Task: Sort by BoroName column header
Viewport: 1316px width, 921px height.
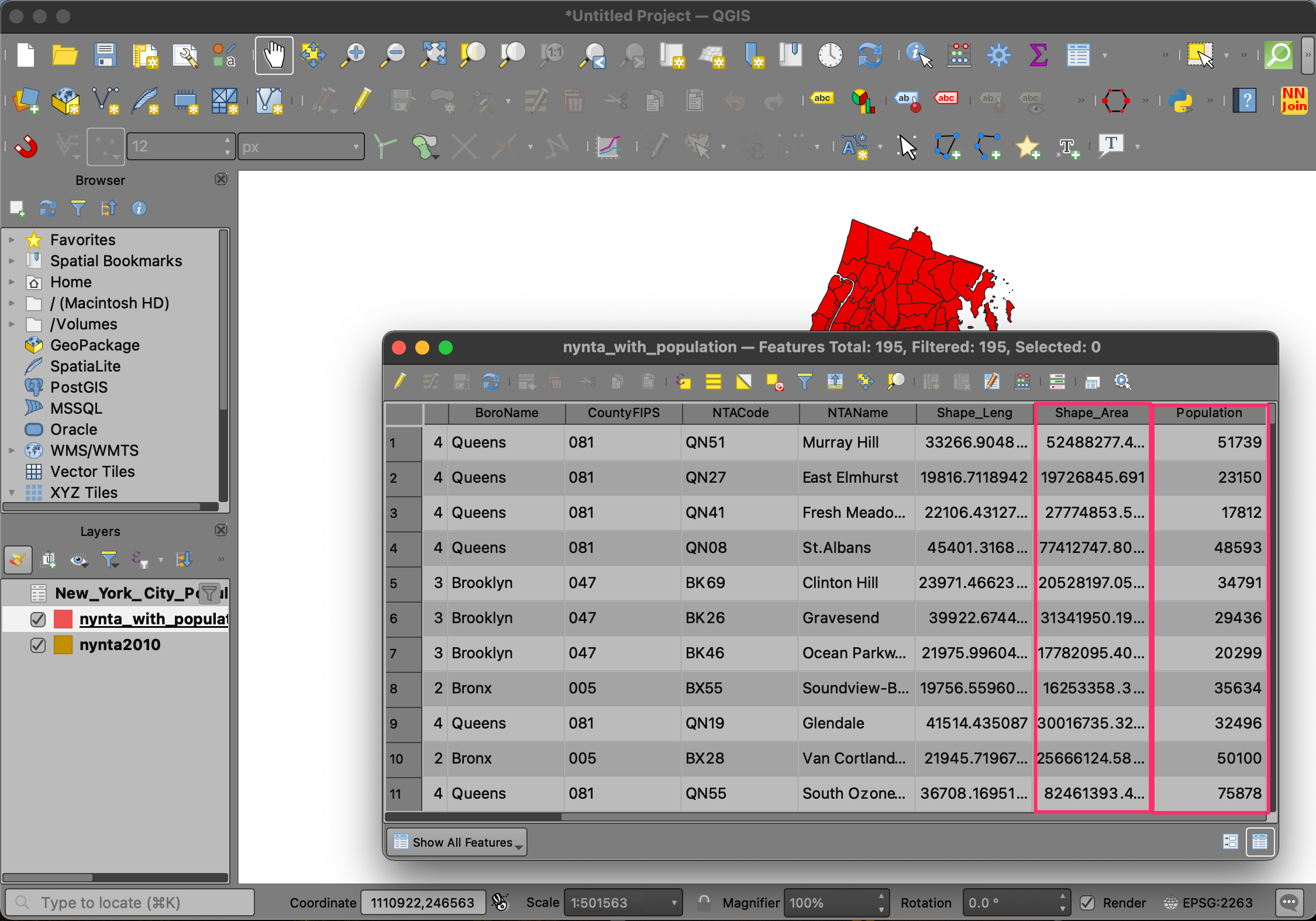Action: [507, 413]
